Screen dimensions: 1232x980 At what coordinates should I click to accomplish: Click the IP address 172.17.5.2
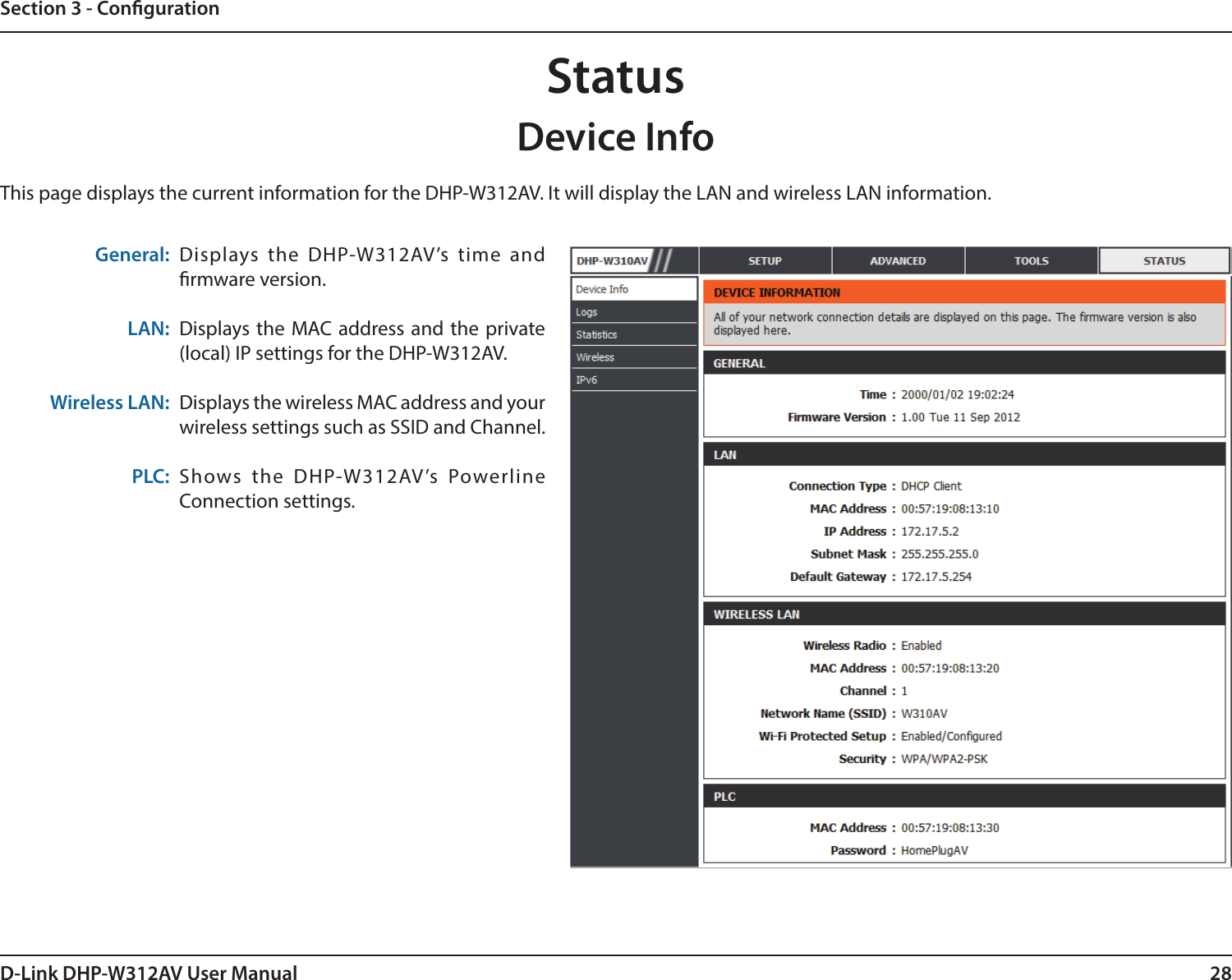coord(930,531)
